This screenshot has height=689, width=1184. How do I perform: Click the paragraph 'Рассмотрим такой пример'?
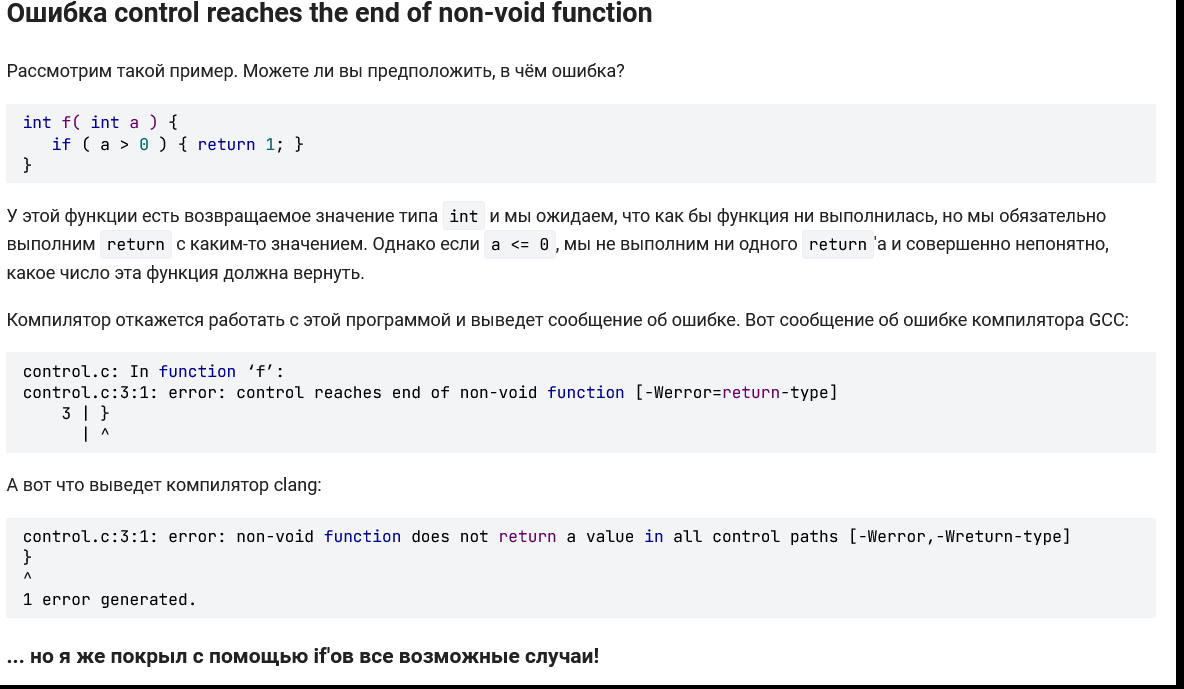(x=315, y=72)
